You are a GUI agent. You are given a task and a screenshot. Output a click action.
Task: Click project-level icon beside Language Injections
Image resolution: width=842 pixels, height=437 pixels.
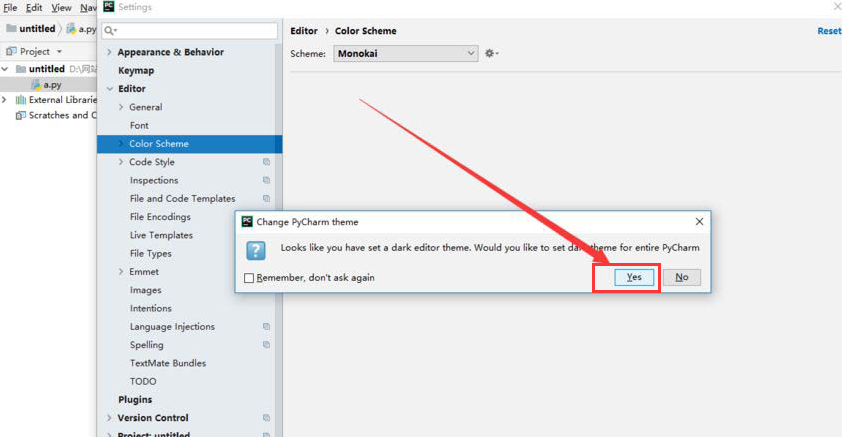click(266, 326)
